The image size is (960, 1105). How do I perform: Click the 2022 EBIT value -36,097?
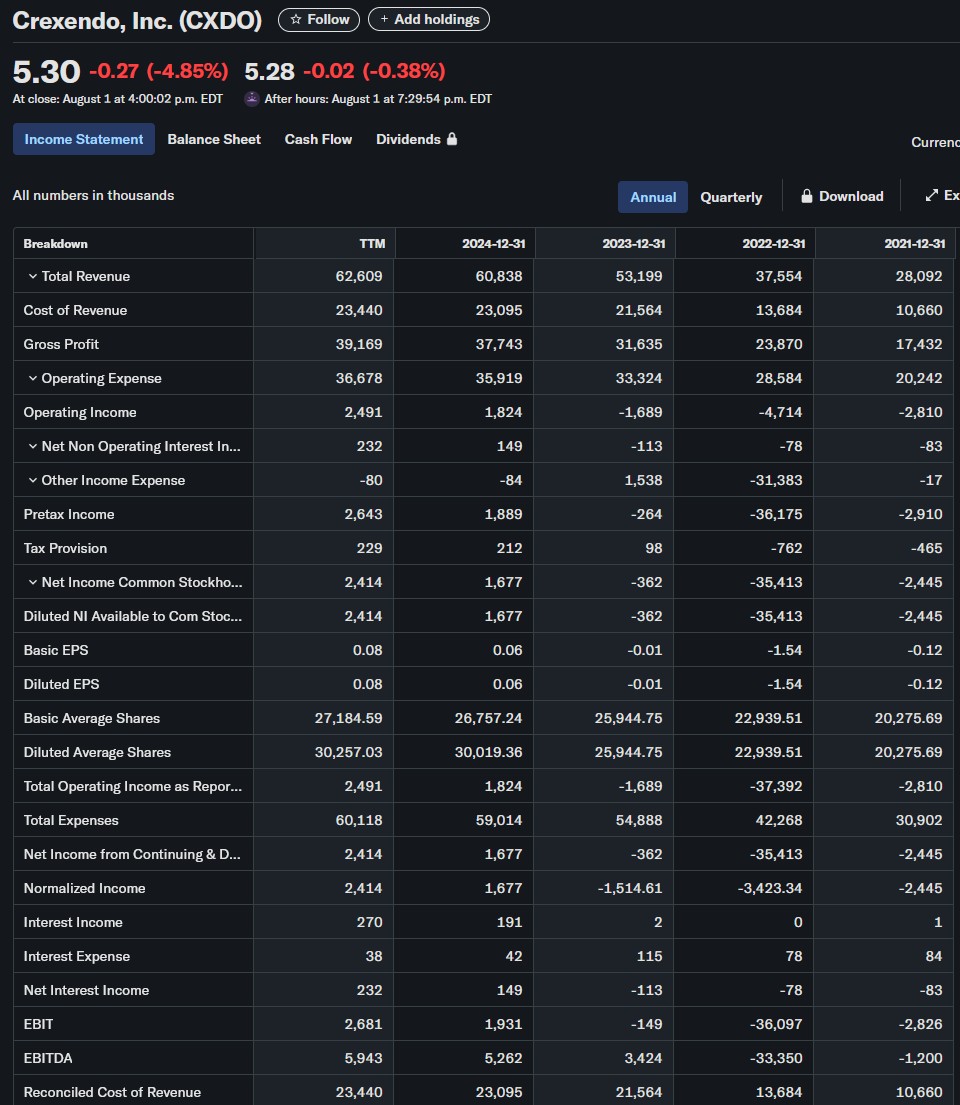click(x=776, y=1024)
